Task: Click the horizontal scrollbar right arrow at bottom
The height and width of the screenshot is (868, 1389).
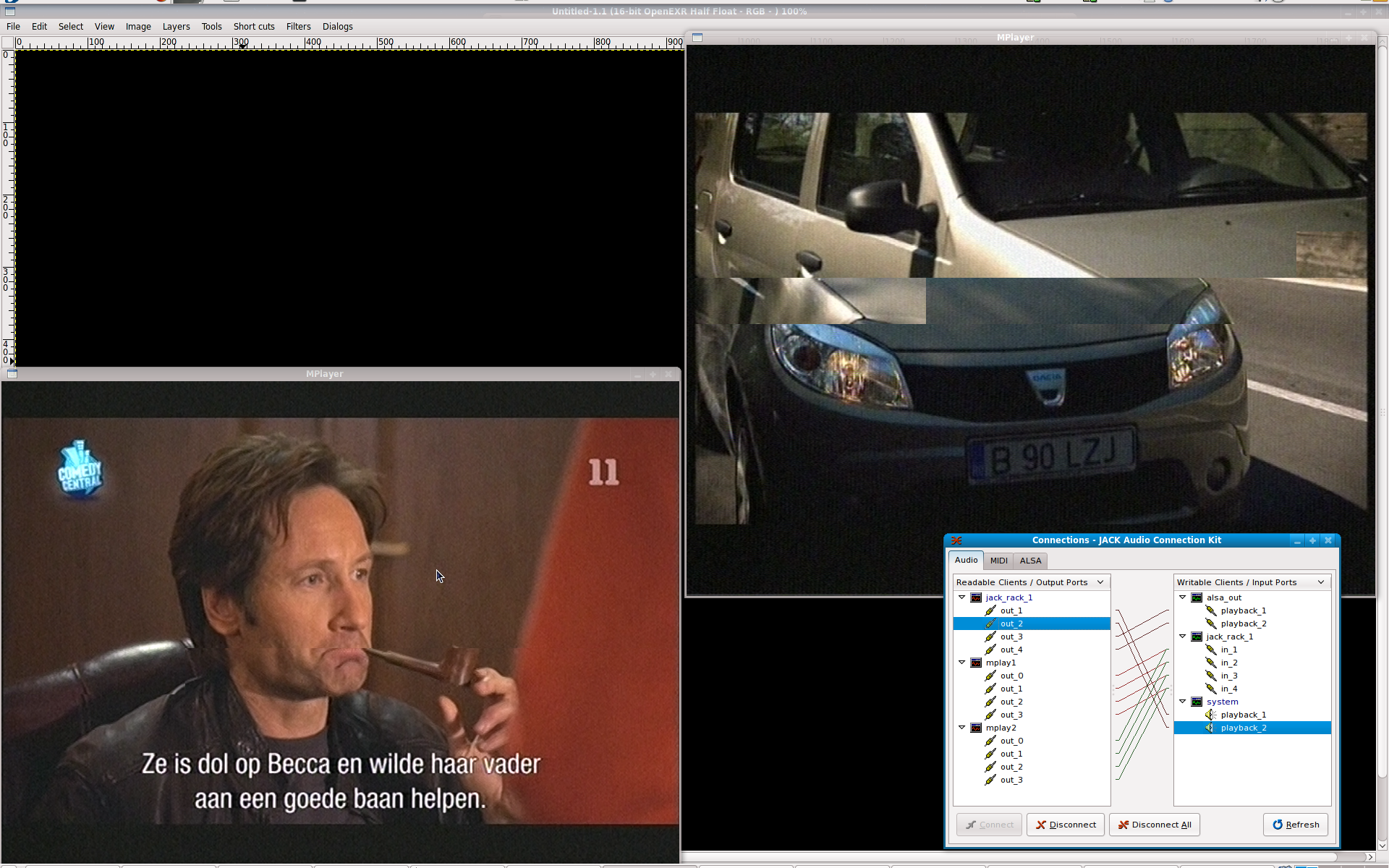Action: [1369, 857]
